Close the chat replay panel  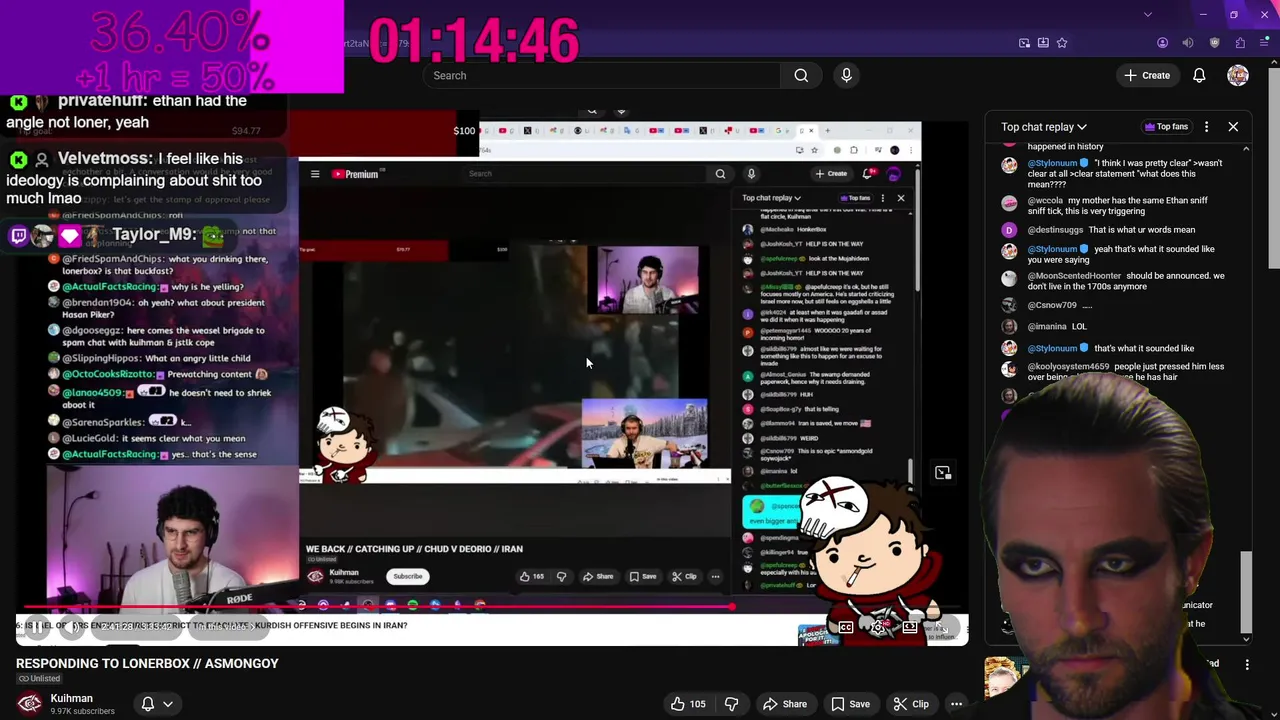click(x=1233, y=127)
